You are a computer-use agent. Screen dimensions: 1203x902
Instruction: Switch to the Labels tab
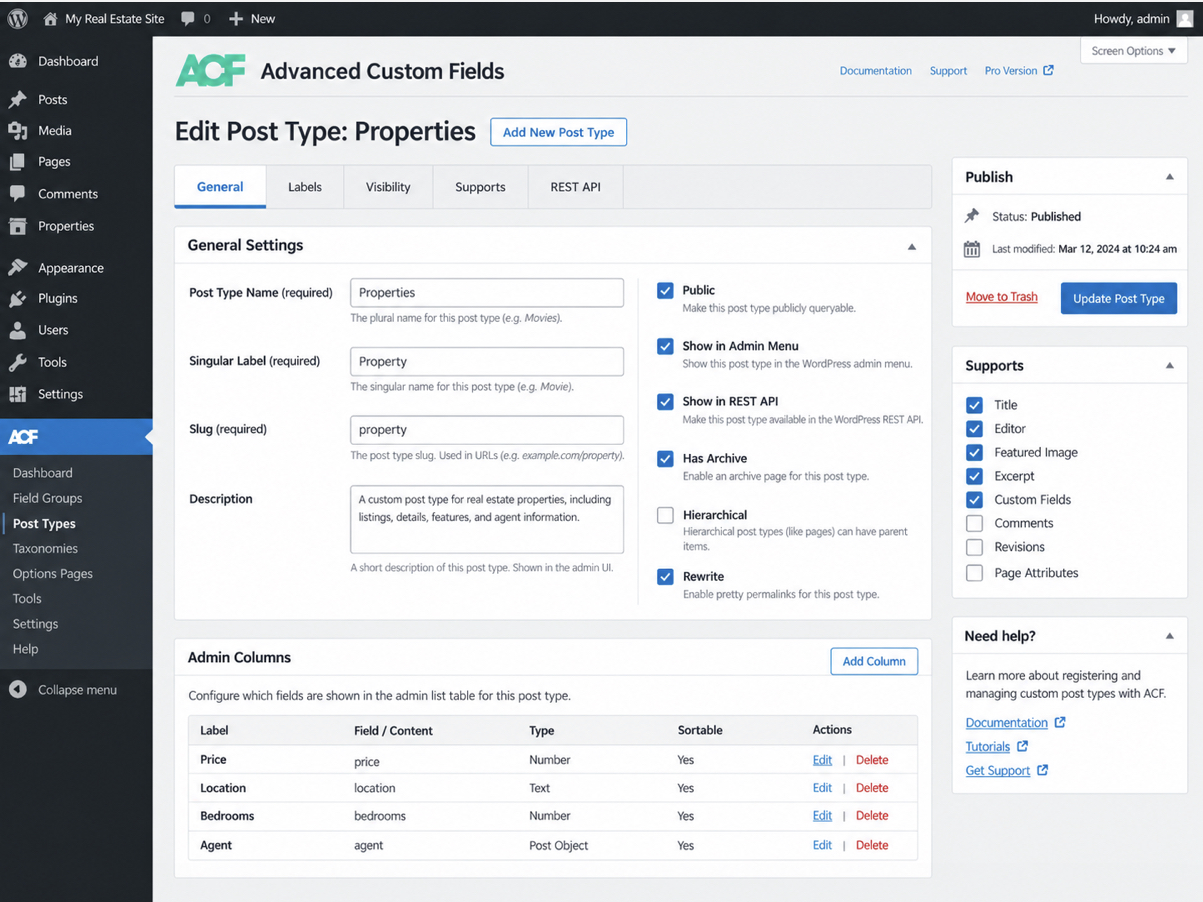305,187
